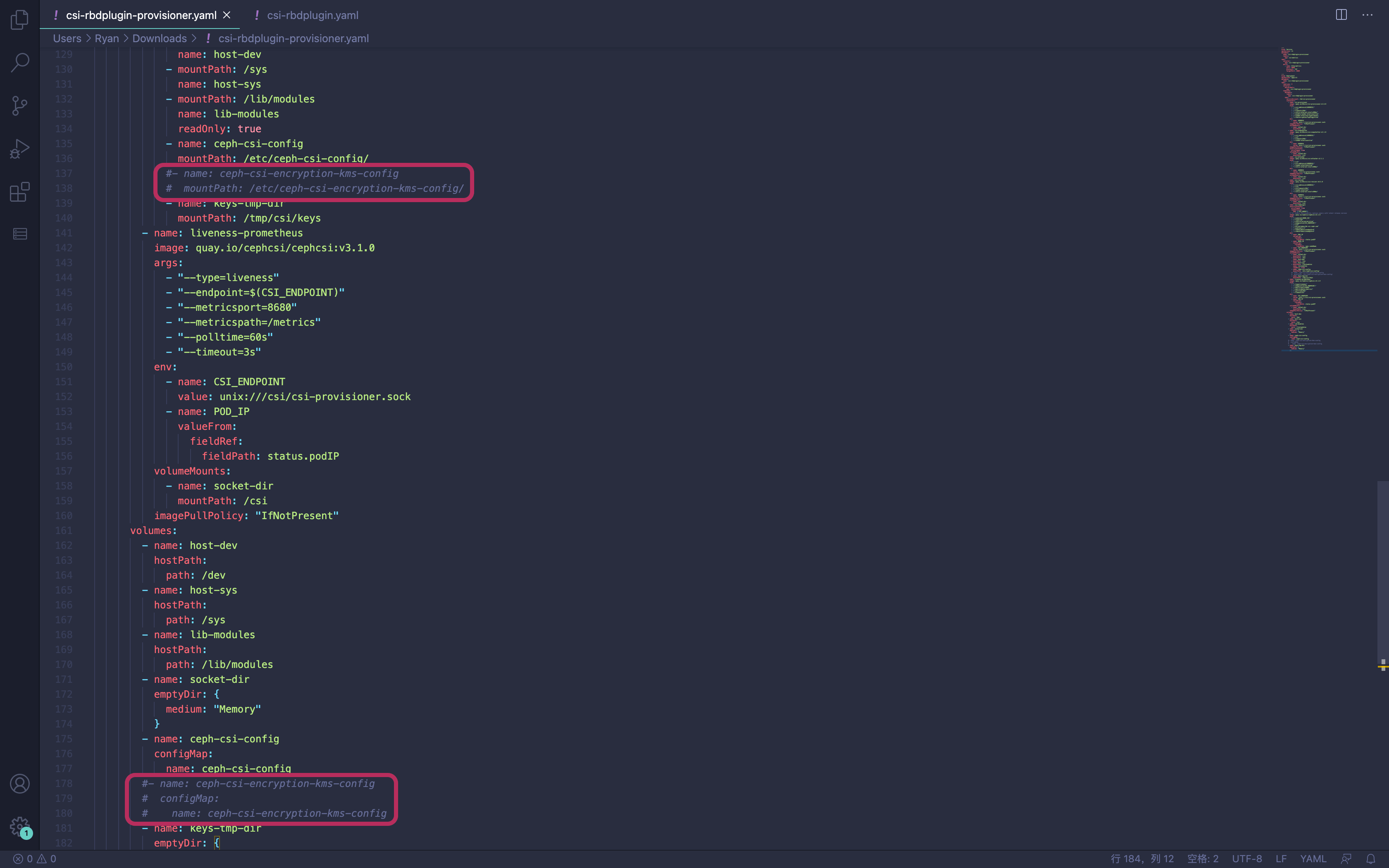Open the errors and warnings indicator

pos(34,859)
